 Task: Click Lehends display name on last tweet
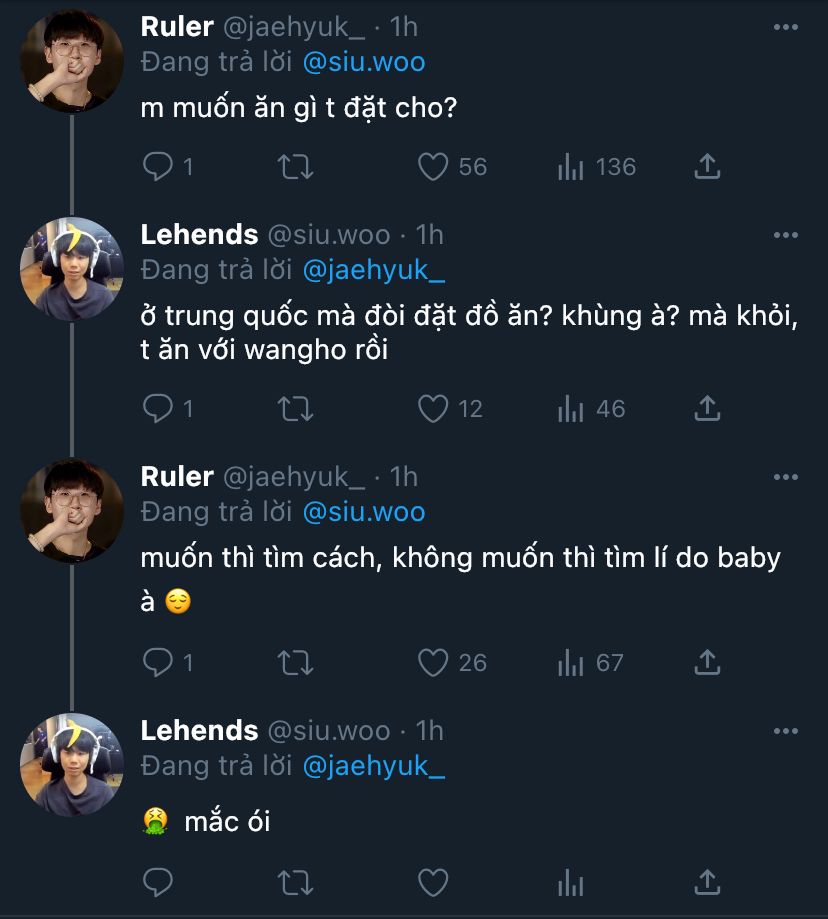199,731
